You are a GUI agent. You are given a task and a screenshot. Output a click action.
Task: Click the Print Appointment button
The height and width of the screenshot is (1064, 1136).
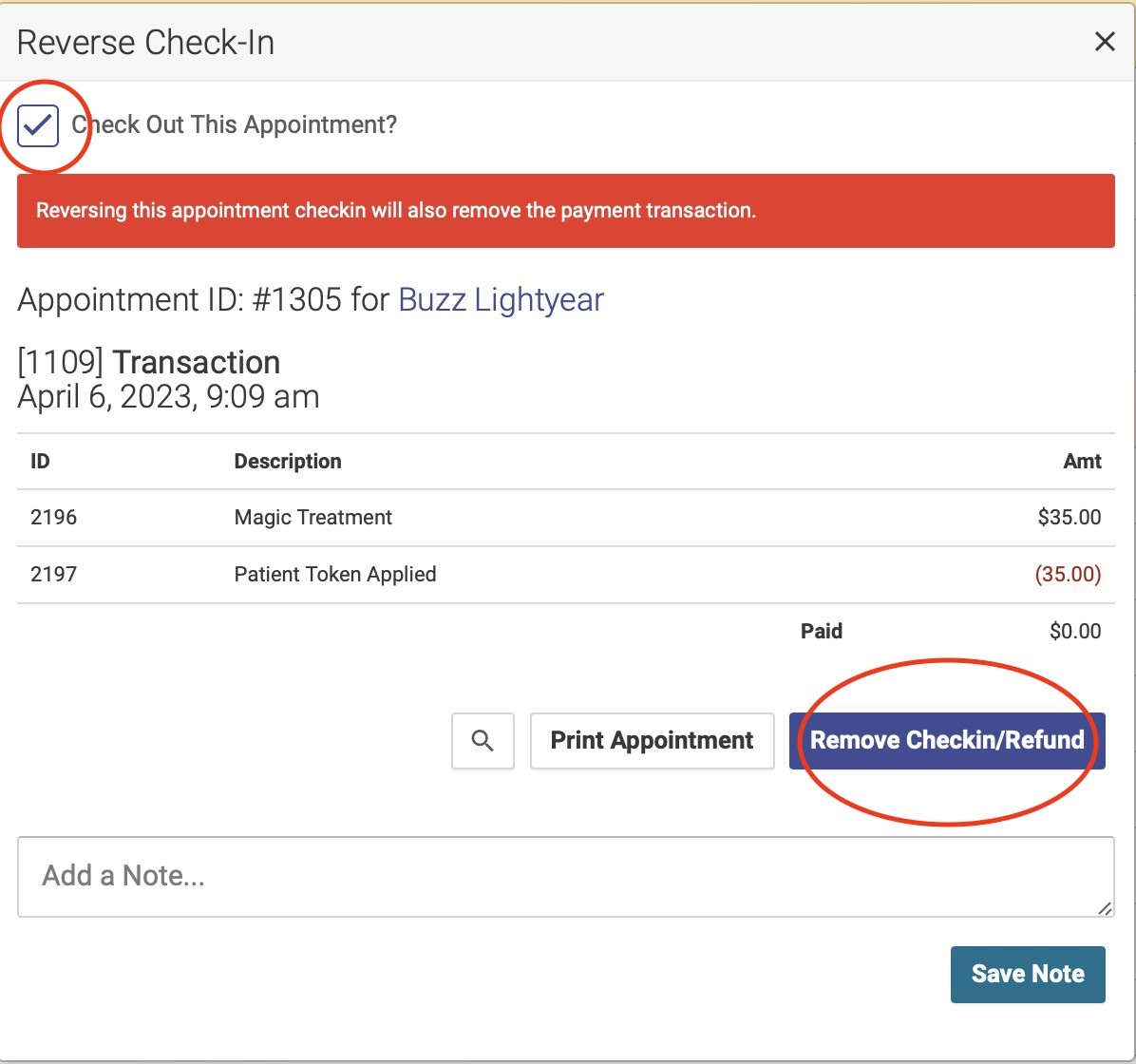(652, 741)
